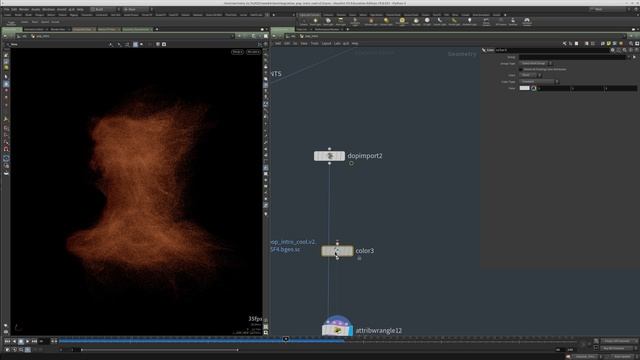Open the color wheel picker beside swatch
The image size is (640, 360).
coord(533,88)
